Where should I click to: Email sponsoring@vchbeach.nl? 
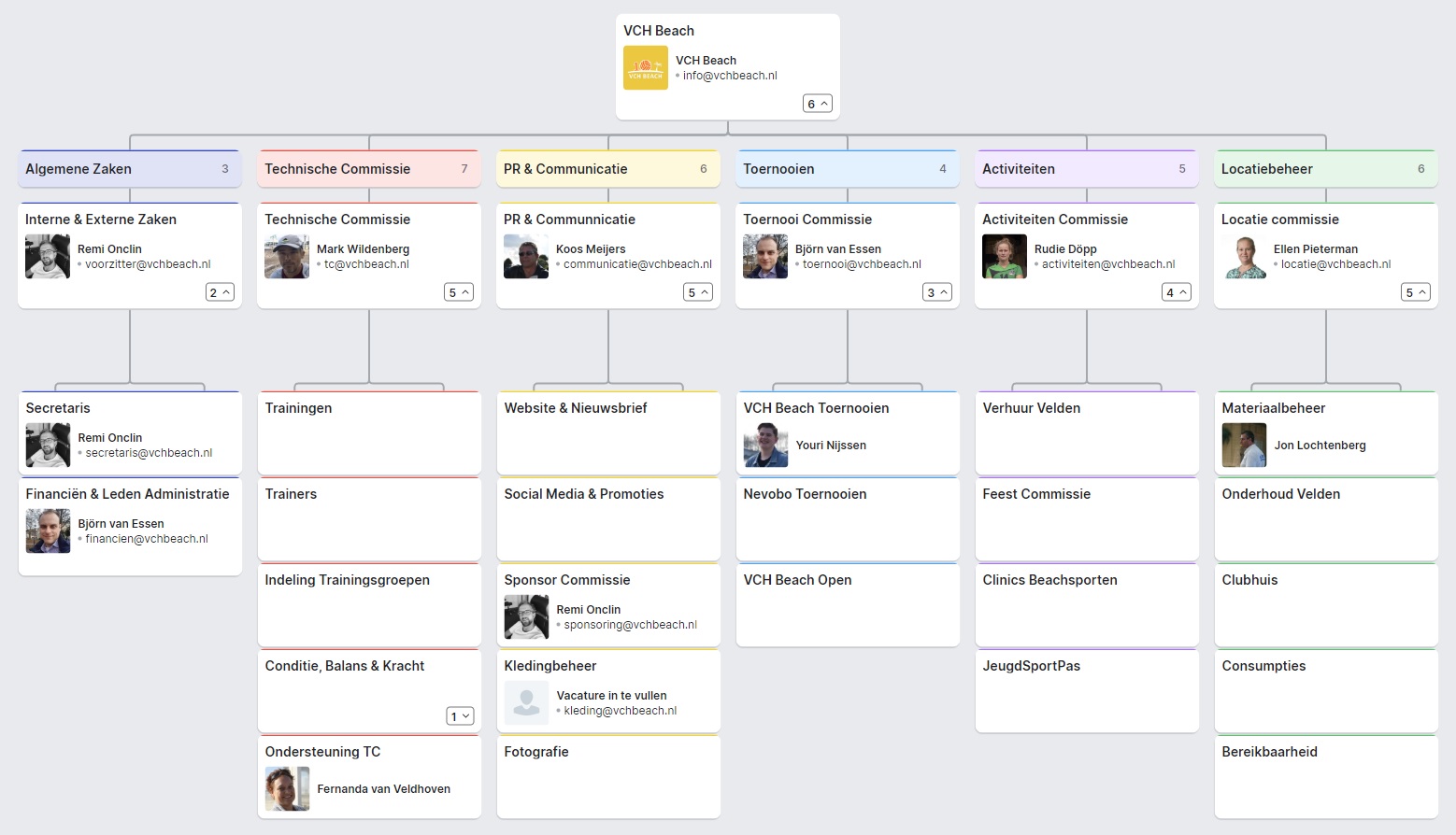[630, 625]
